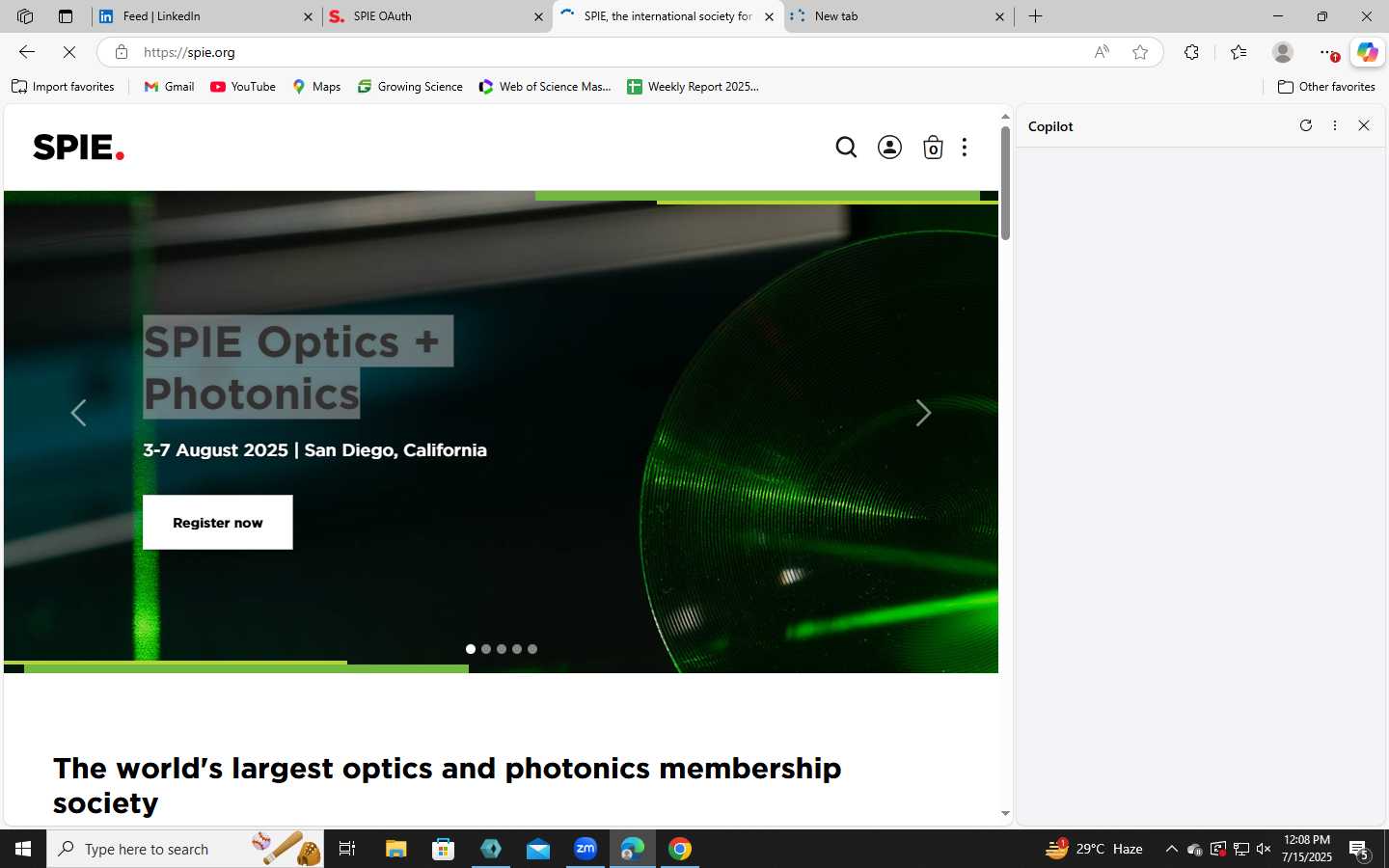
Task: Open Edge Settings and more menu
Action: (x=1328, y=52)
